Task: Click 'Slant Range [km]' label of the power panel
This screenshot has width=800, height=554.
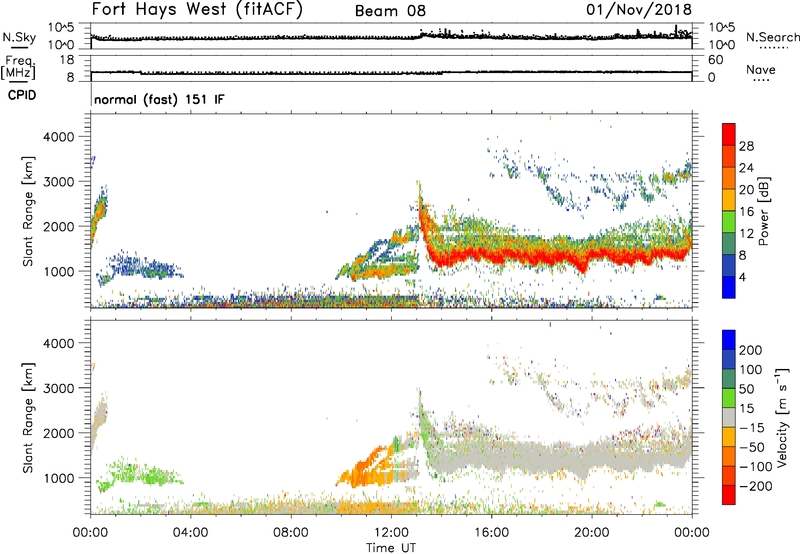Action: [28, 211]
